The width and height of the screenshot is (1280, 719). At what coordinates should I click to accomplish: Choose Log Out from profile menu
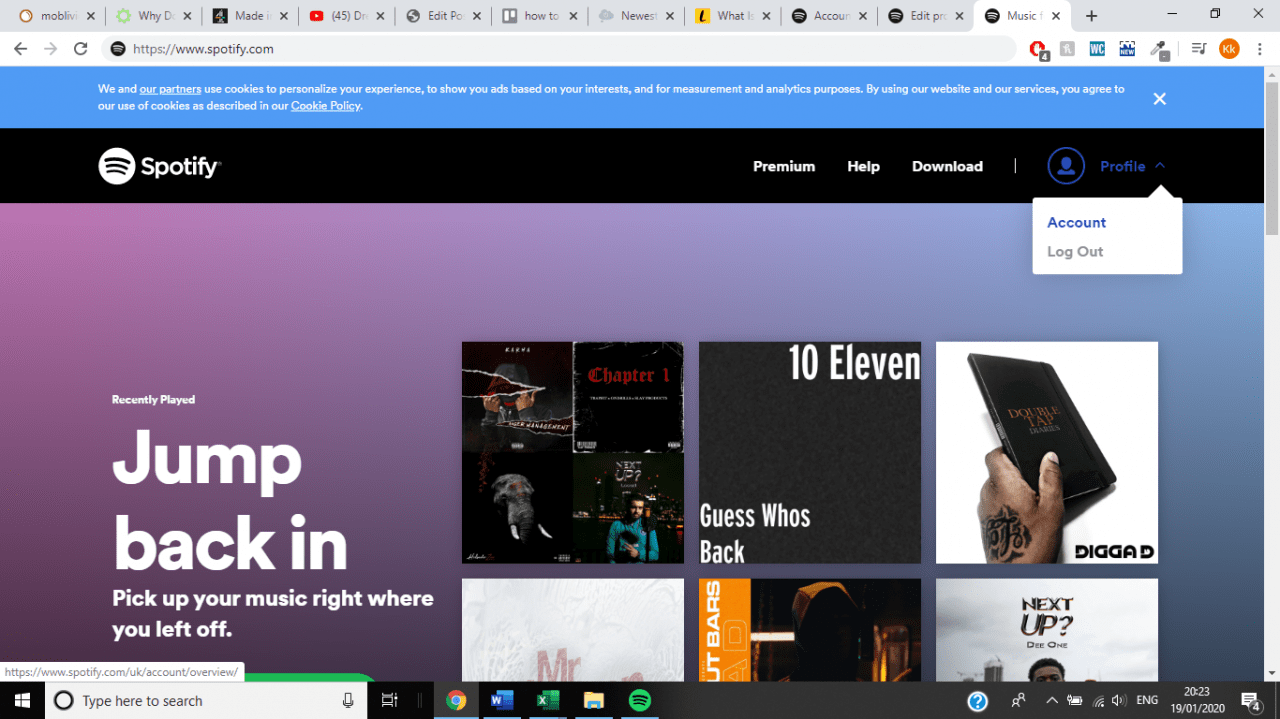[1075, 251]
